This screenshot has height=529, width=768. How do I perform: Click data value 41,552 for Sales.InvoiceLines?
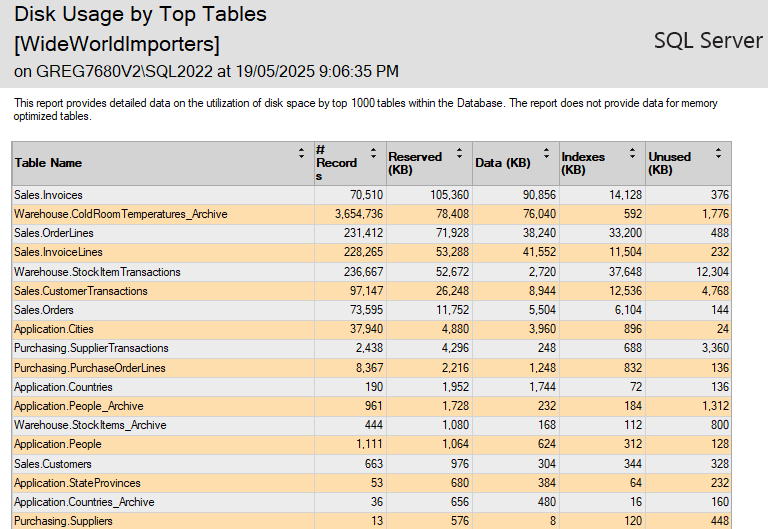(x=539, y=252)
